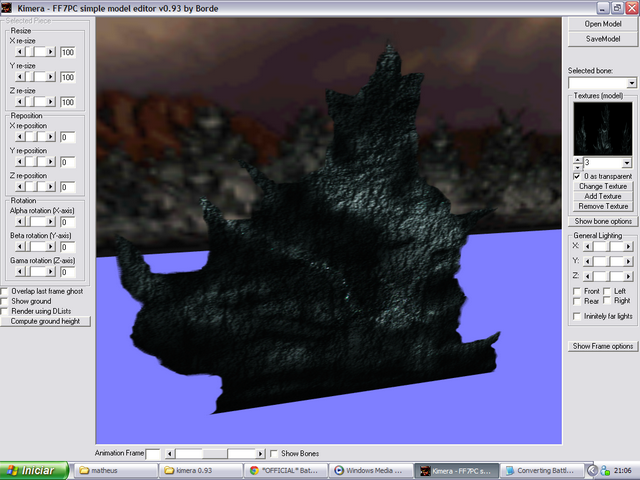Click right arrow of Animation Frame scrollbar
This screenshot has height=480, width=640.
pos(260,453)
